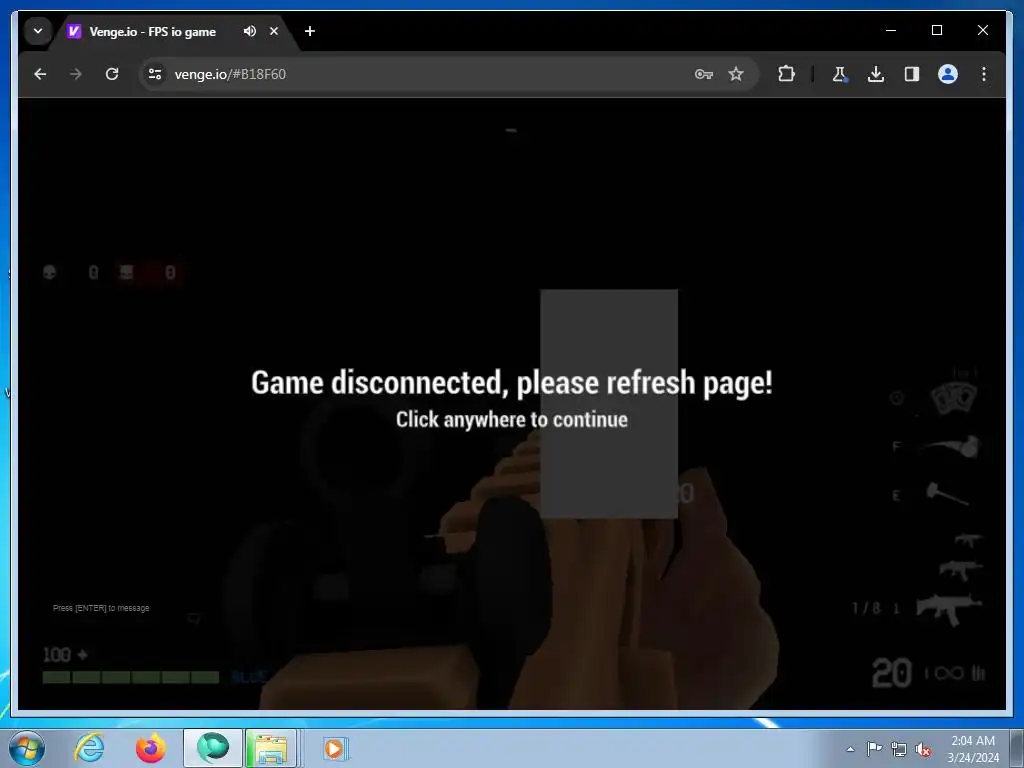This screenshot has width=1024, height=768.
Task: Maximize the browser window
Action: pos(936,30)
